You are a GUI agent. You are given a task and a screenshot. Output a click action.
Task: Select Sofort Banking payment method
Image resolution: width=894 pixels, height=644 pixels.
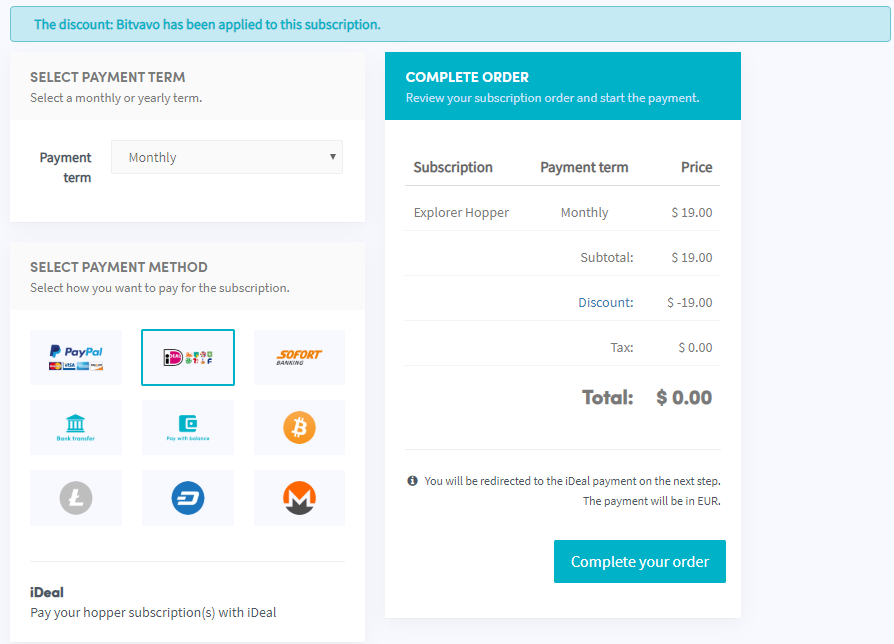pyautogui.click(x=299, y=357)
